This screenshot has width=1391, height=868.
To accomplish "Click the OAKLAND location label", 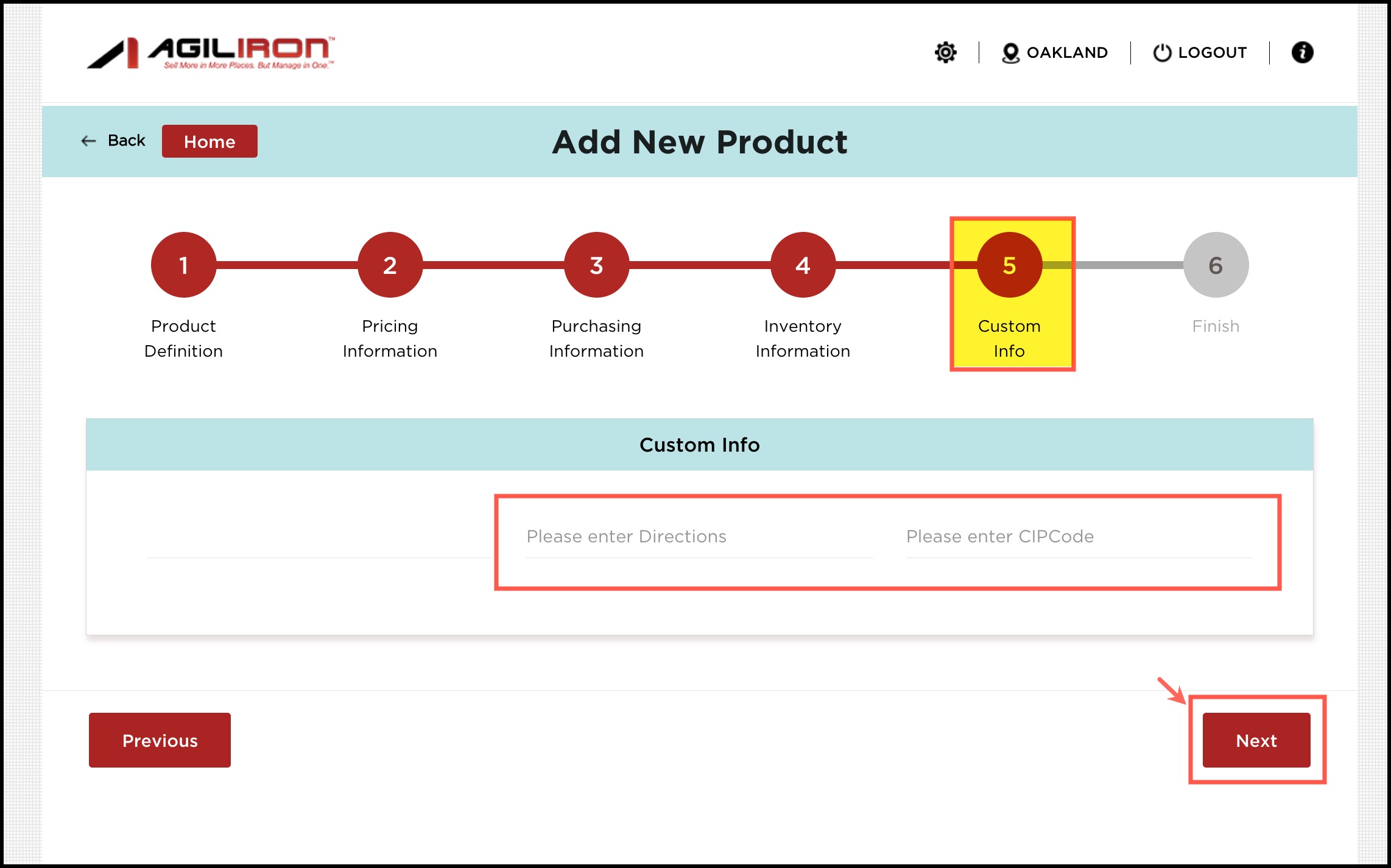I will pyautogui.click(x=1066, y=53).
